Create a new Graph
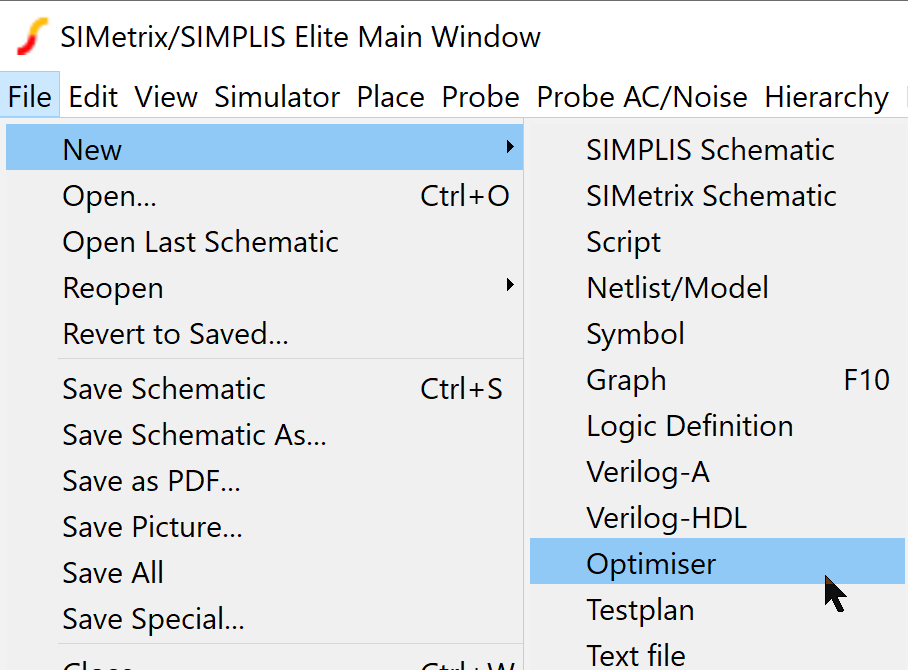Viewport: 908px width, 670px height. [x=626, y=380]
